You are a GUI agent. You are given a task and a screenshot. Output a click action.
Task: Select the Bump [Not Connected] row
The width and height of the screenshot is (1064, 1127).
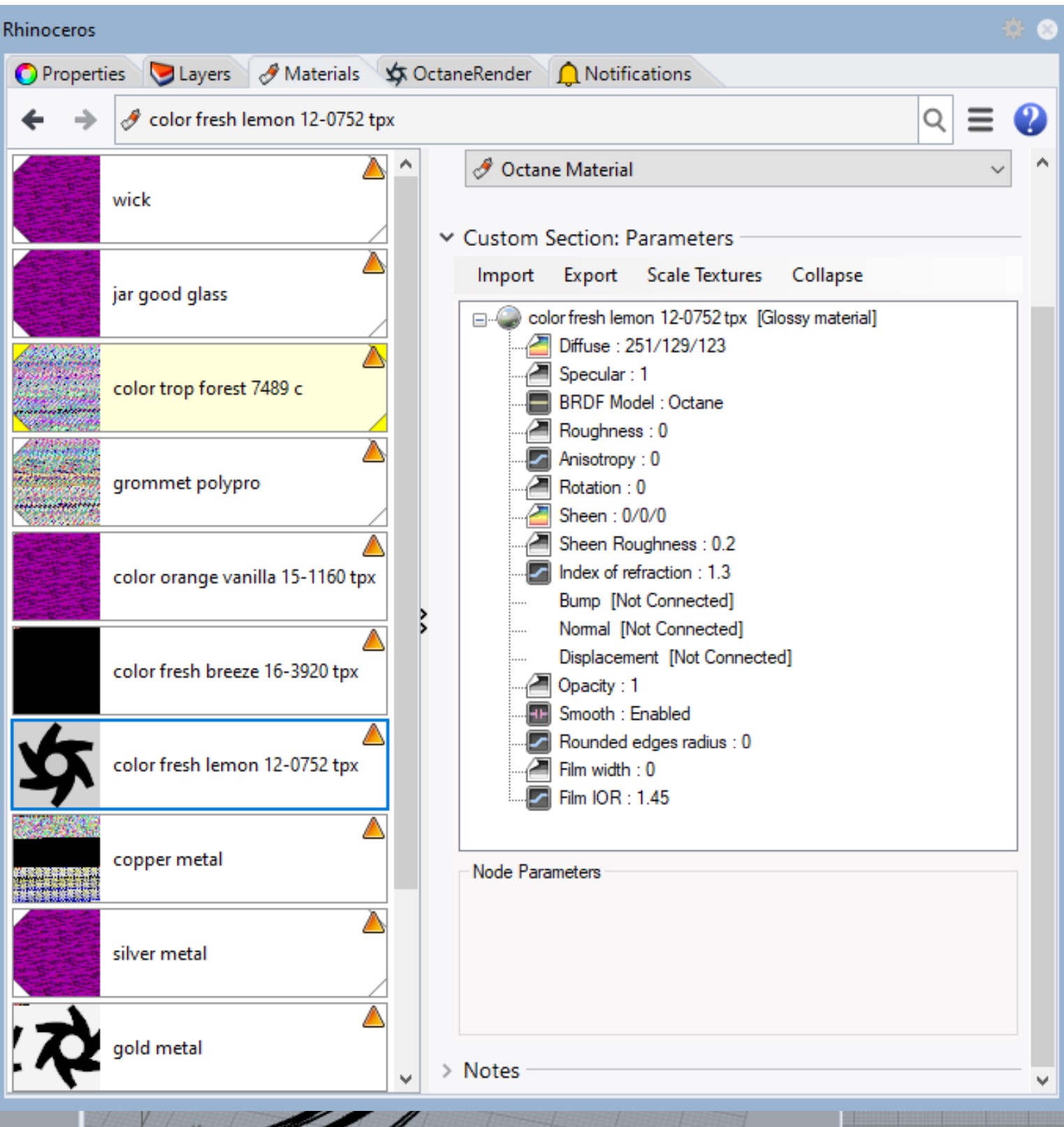tap(646, 601)
